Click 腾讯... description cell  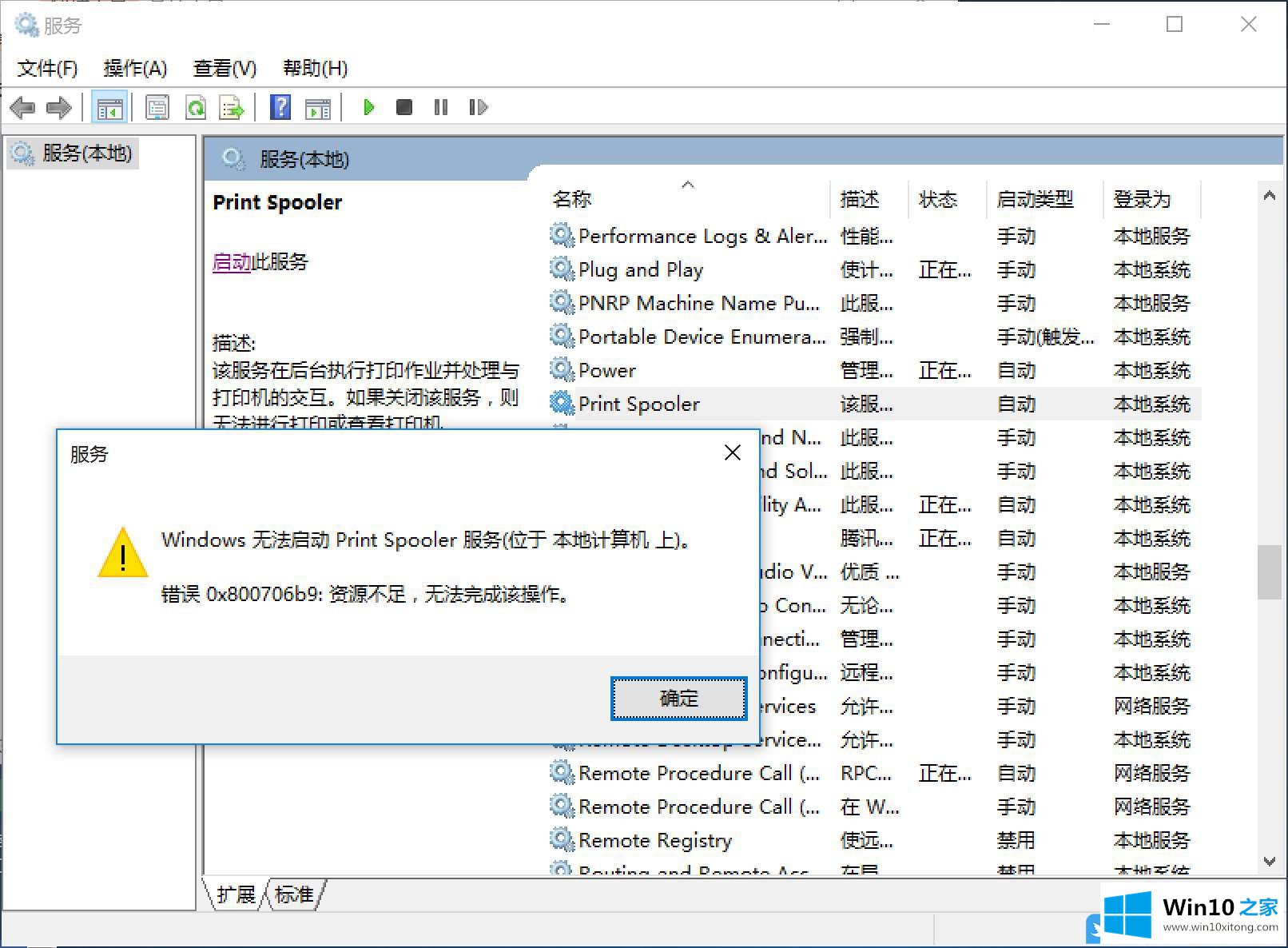866,538
